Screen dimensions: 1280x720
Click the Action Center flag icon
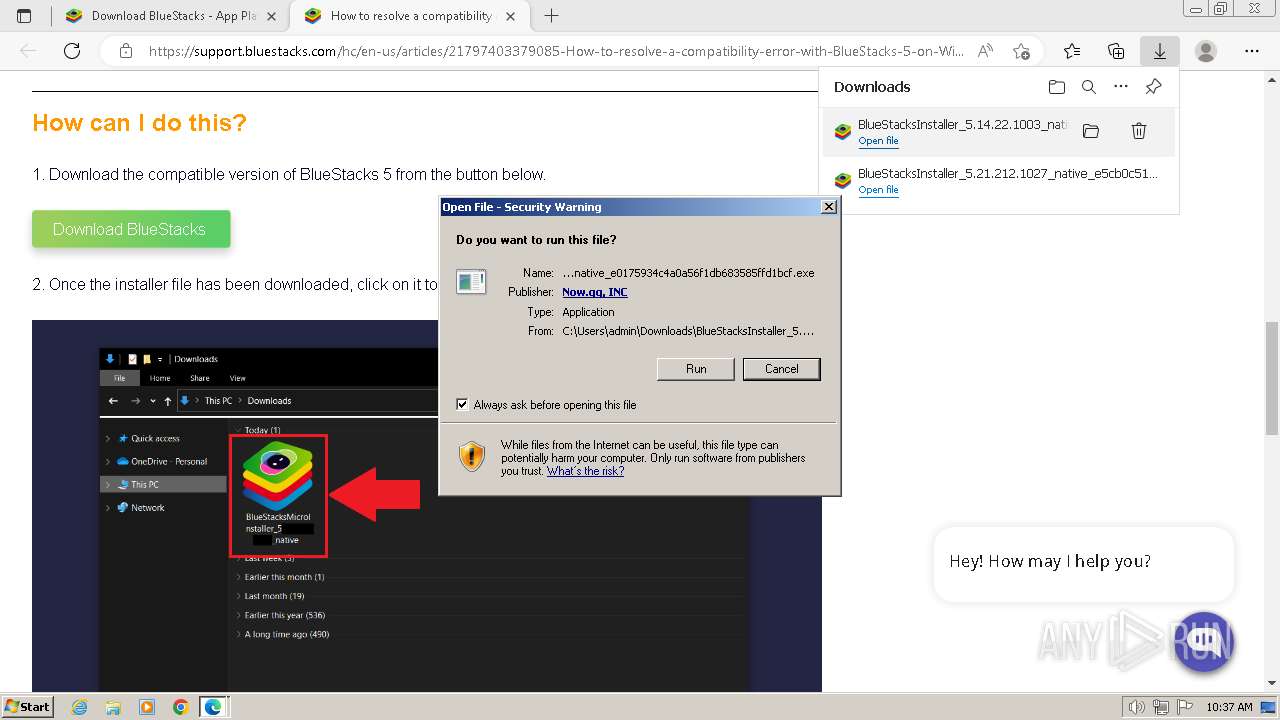1186,707
